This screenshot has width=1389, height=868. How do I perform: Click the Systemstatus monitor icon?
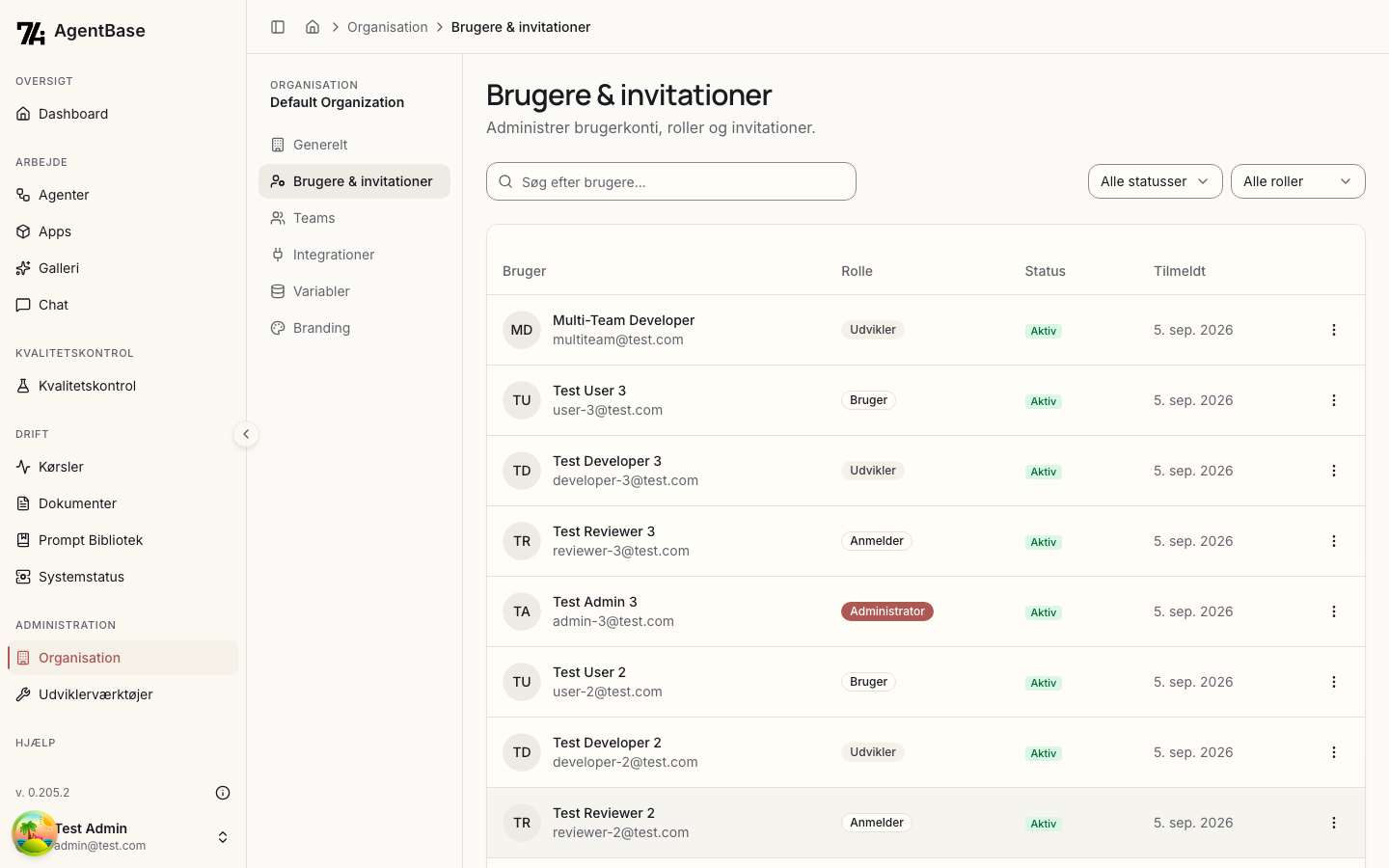click(23, 577)
